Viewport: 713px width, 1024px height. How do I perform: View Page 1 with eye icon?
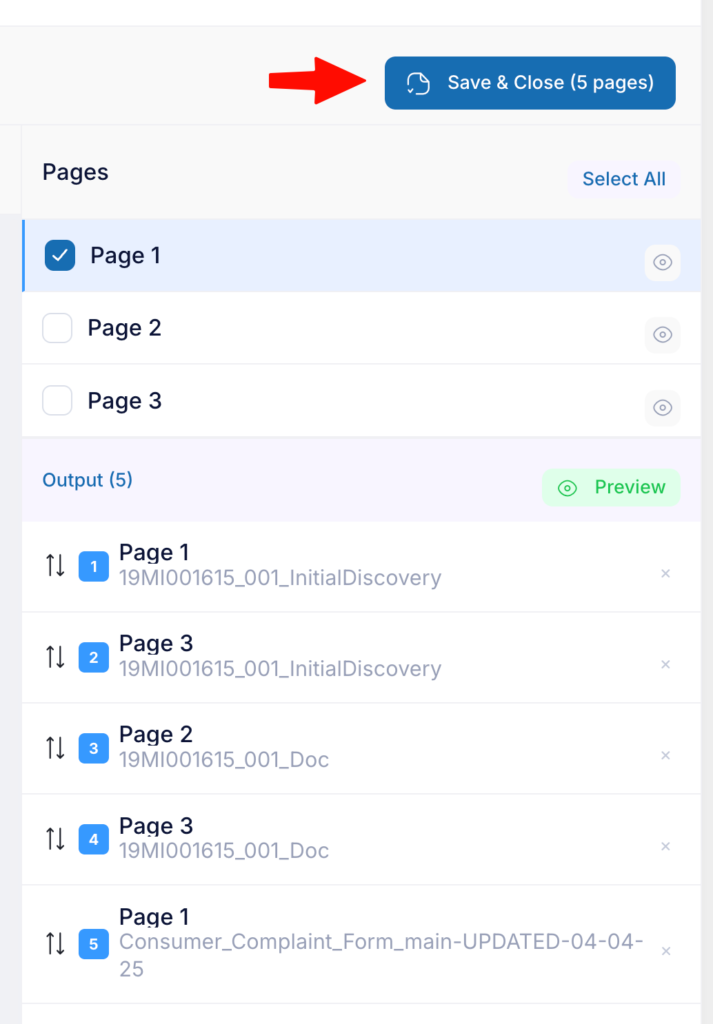point(663,263)
